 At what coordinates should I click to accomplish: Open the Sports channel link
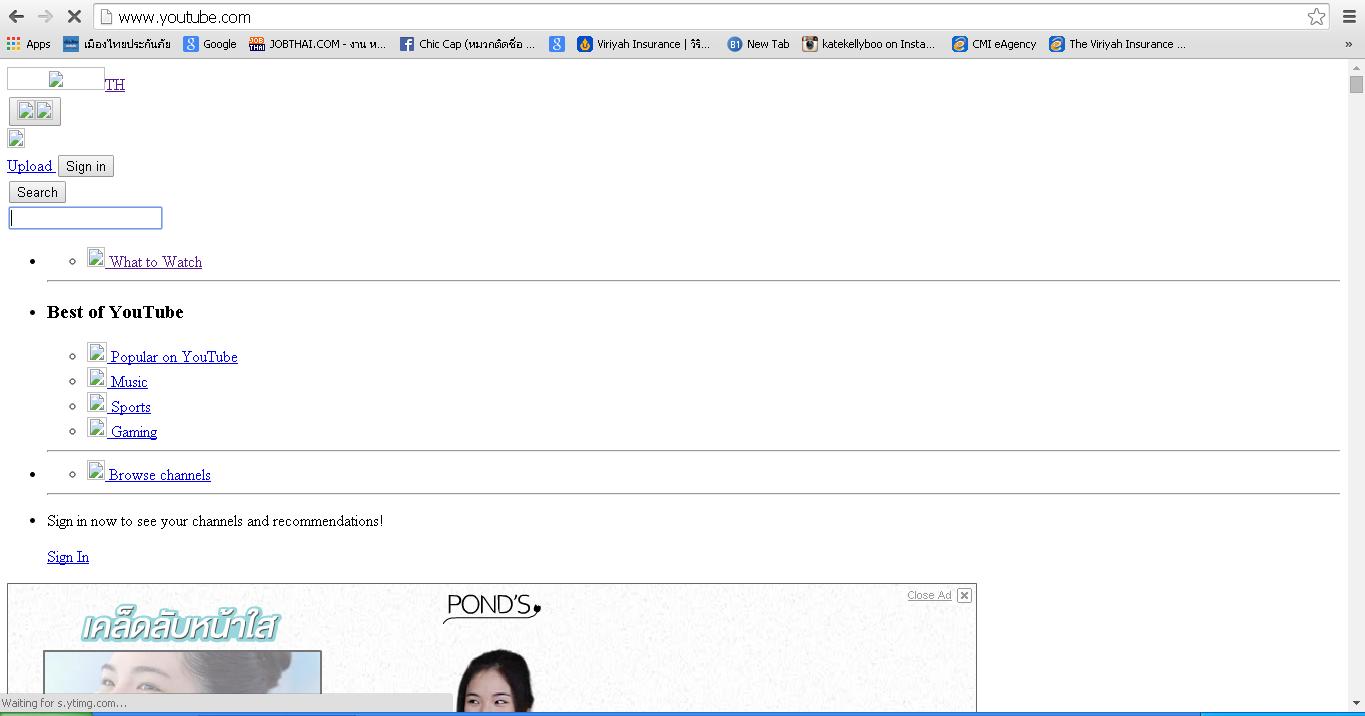pyautogui.click(x=131, y=407)
